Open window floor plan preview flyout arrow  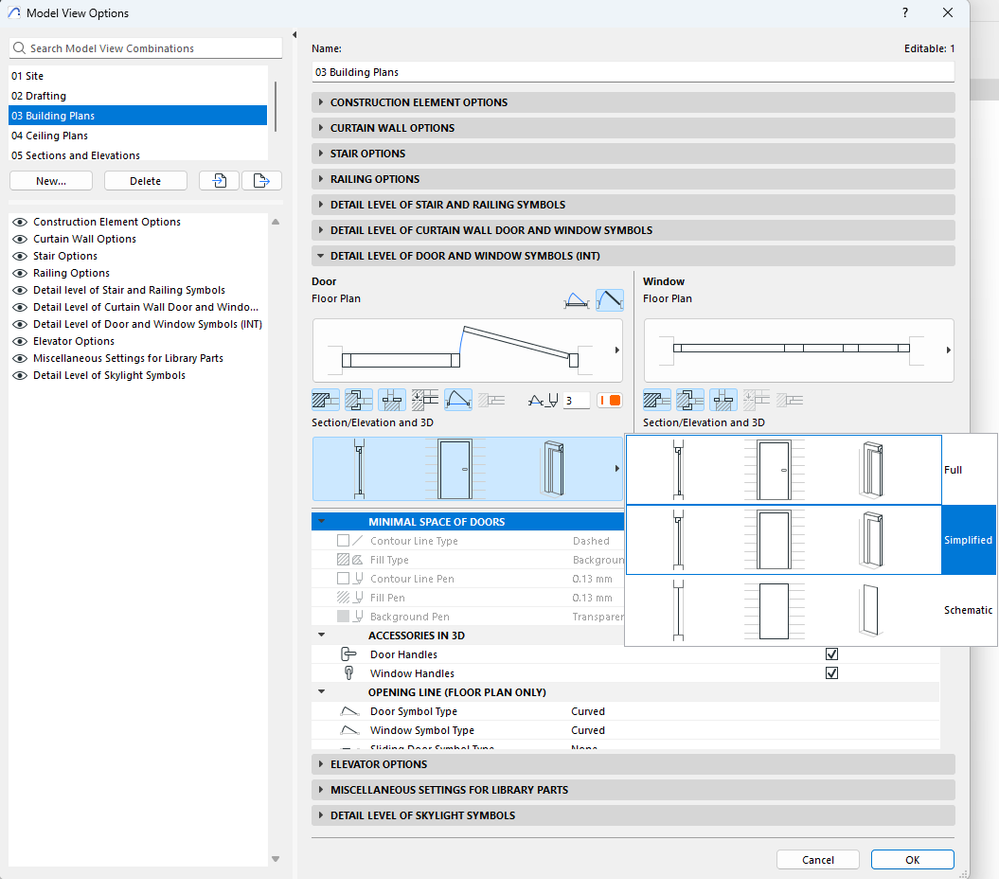(947, 350)
